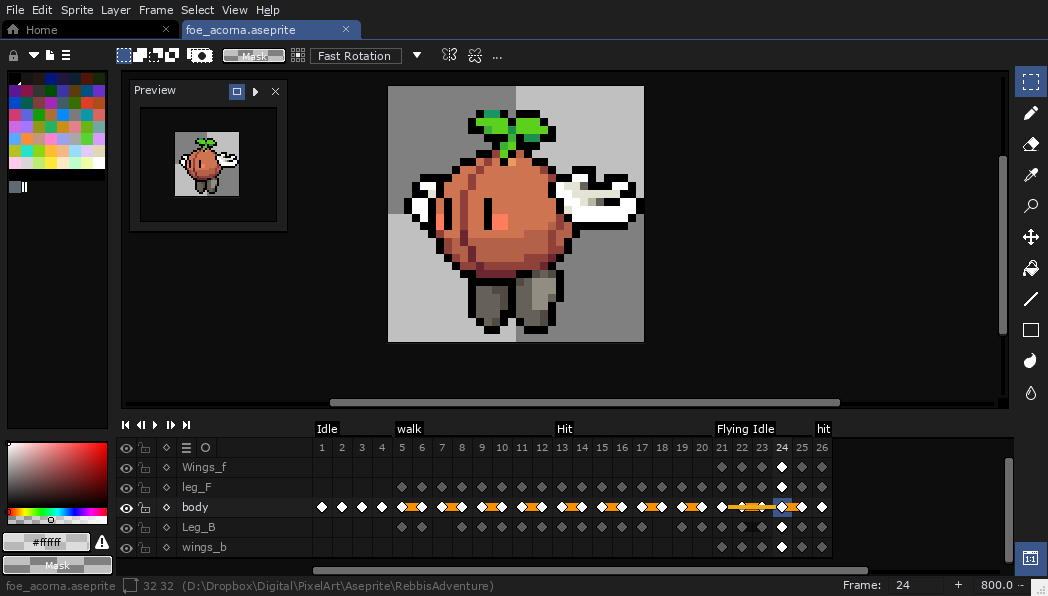The width and height of the screenshot is (1048, 596).
Task: Hide the leg_F layer
Action: tap(126, 488)
